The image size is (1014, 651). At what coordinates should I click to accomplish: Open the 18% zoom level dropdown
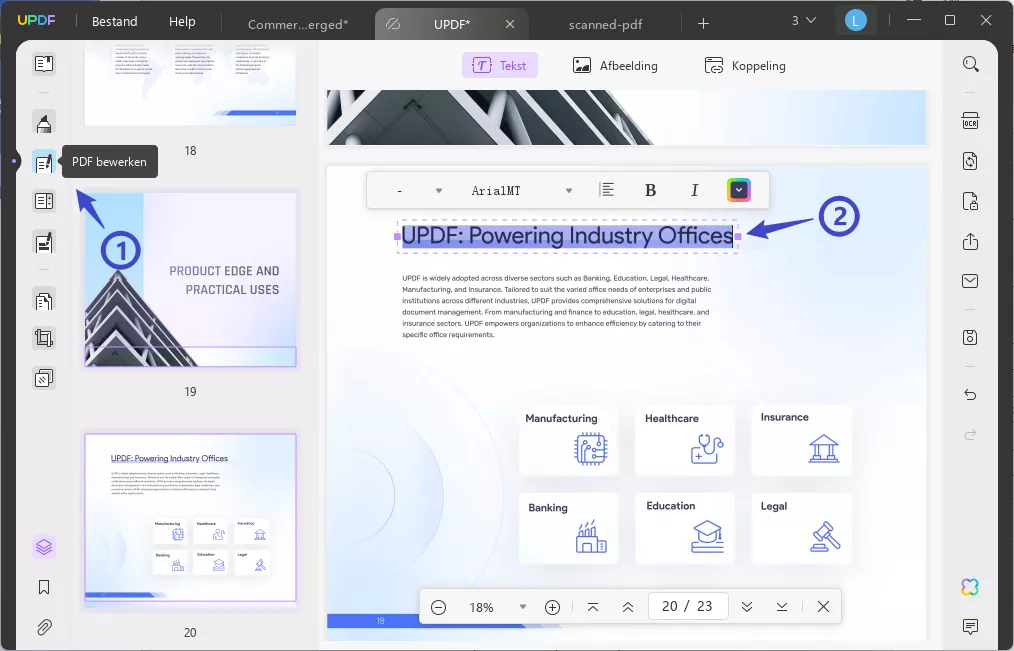pos(523,607)
